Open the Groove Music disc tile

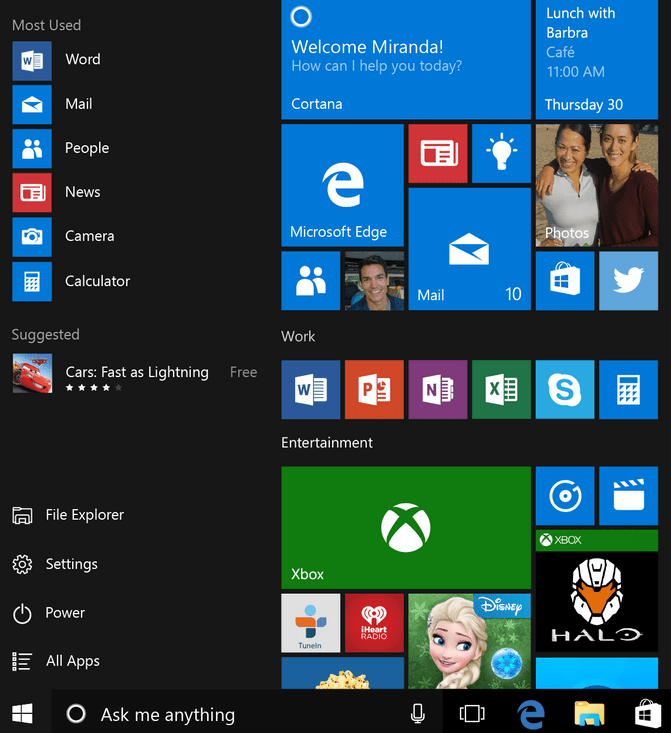point(565,496)
